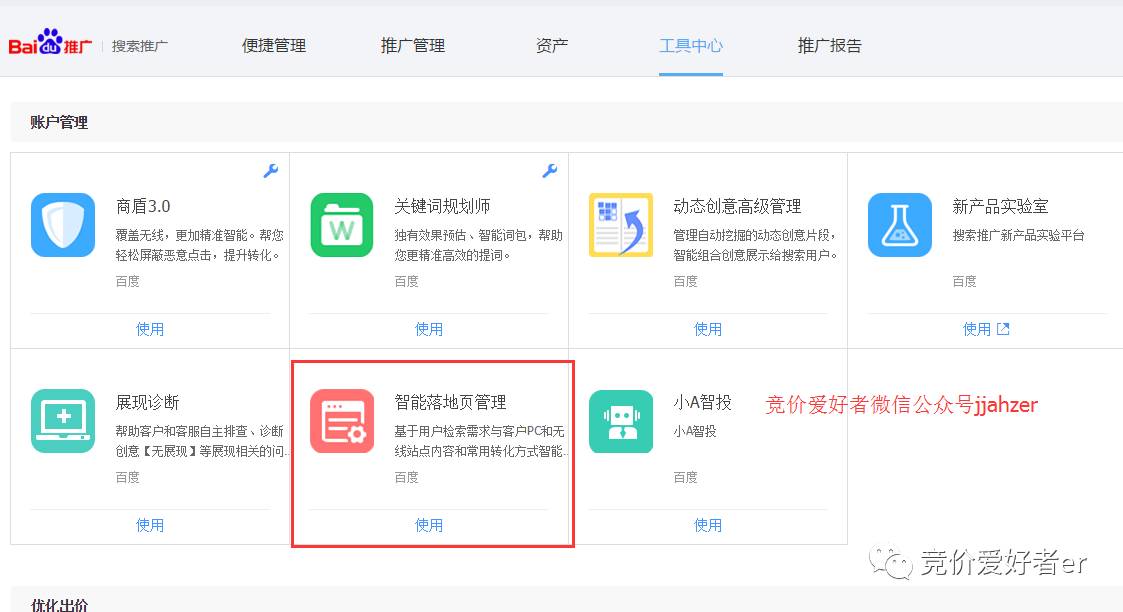Click 搜索推广新产品实验平台 description
This screenshot has width=1123, height=612.
(x=1018, y=235)
